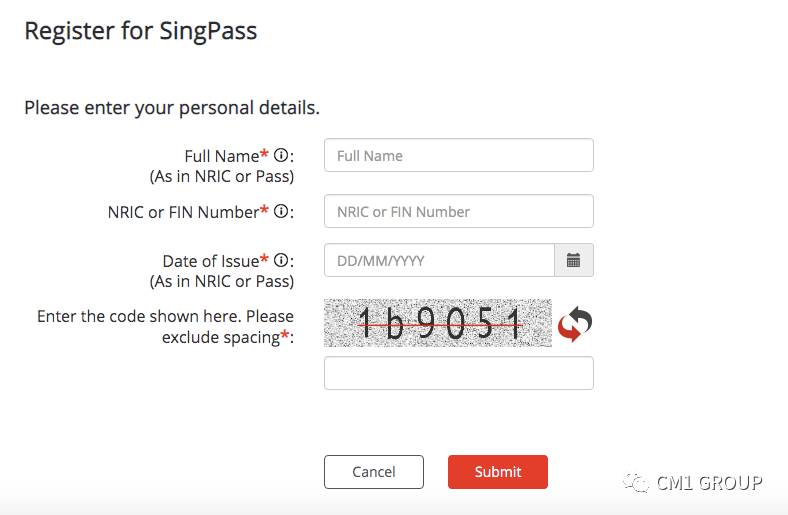
Task: Click the WeChat logo in the watermark
Action: coord(635,484)
